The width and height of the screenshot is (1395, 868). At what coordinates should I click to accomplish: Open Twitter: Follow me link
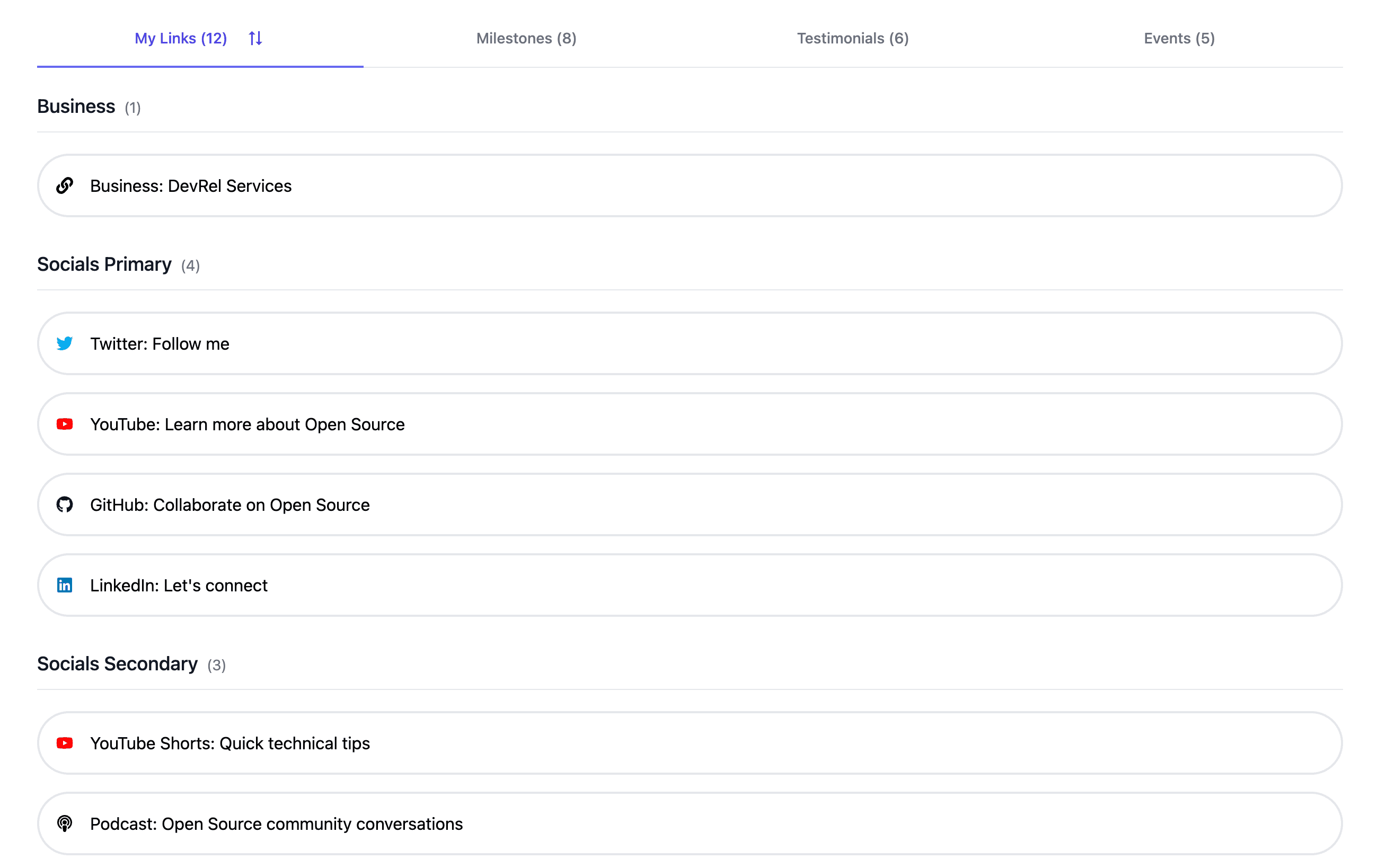[690, 343]
